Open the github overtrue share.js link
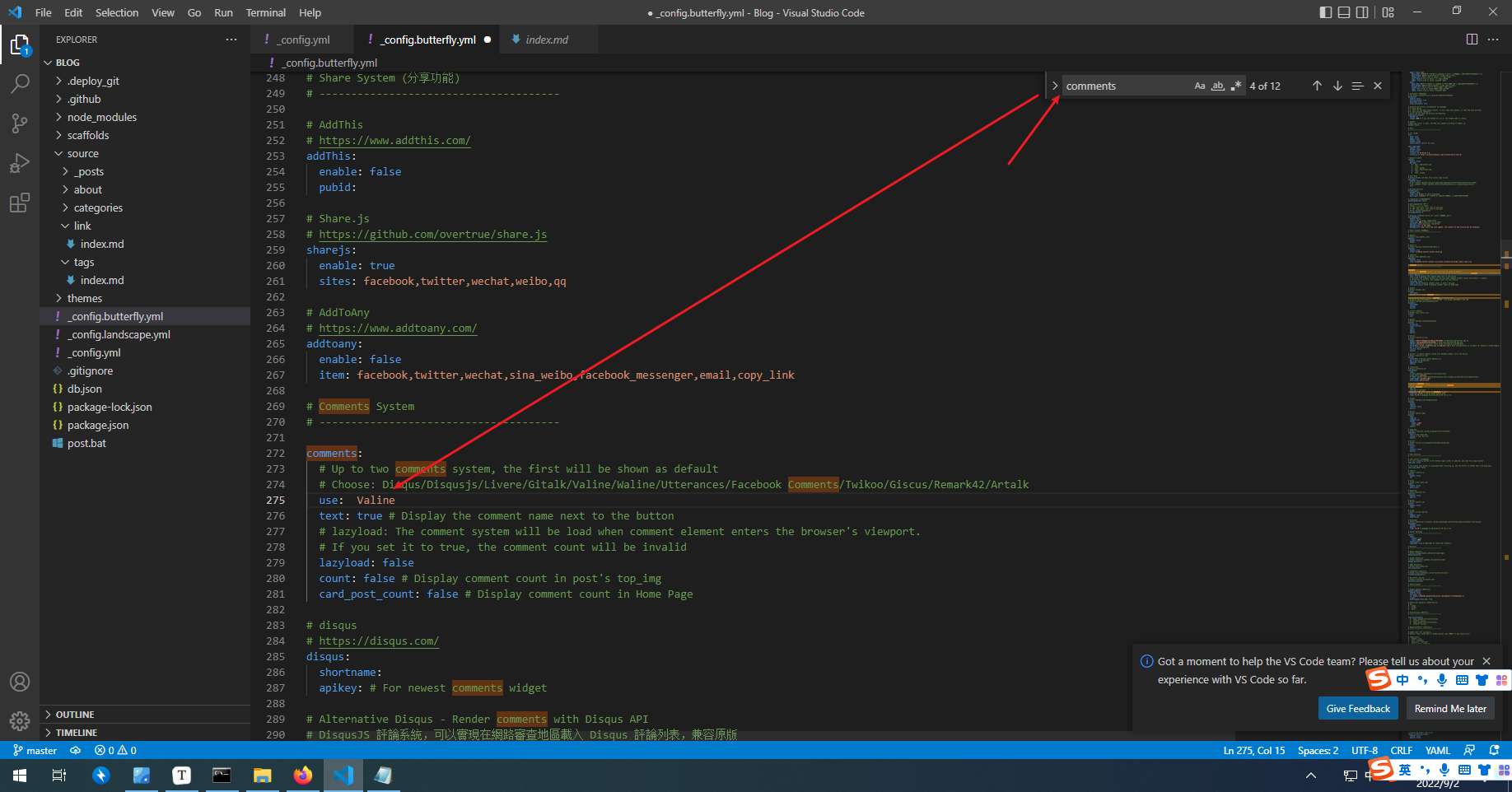This screenshot has height=792, width=1512. pos(433,235)
